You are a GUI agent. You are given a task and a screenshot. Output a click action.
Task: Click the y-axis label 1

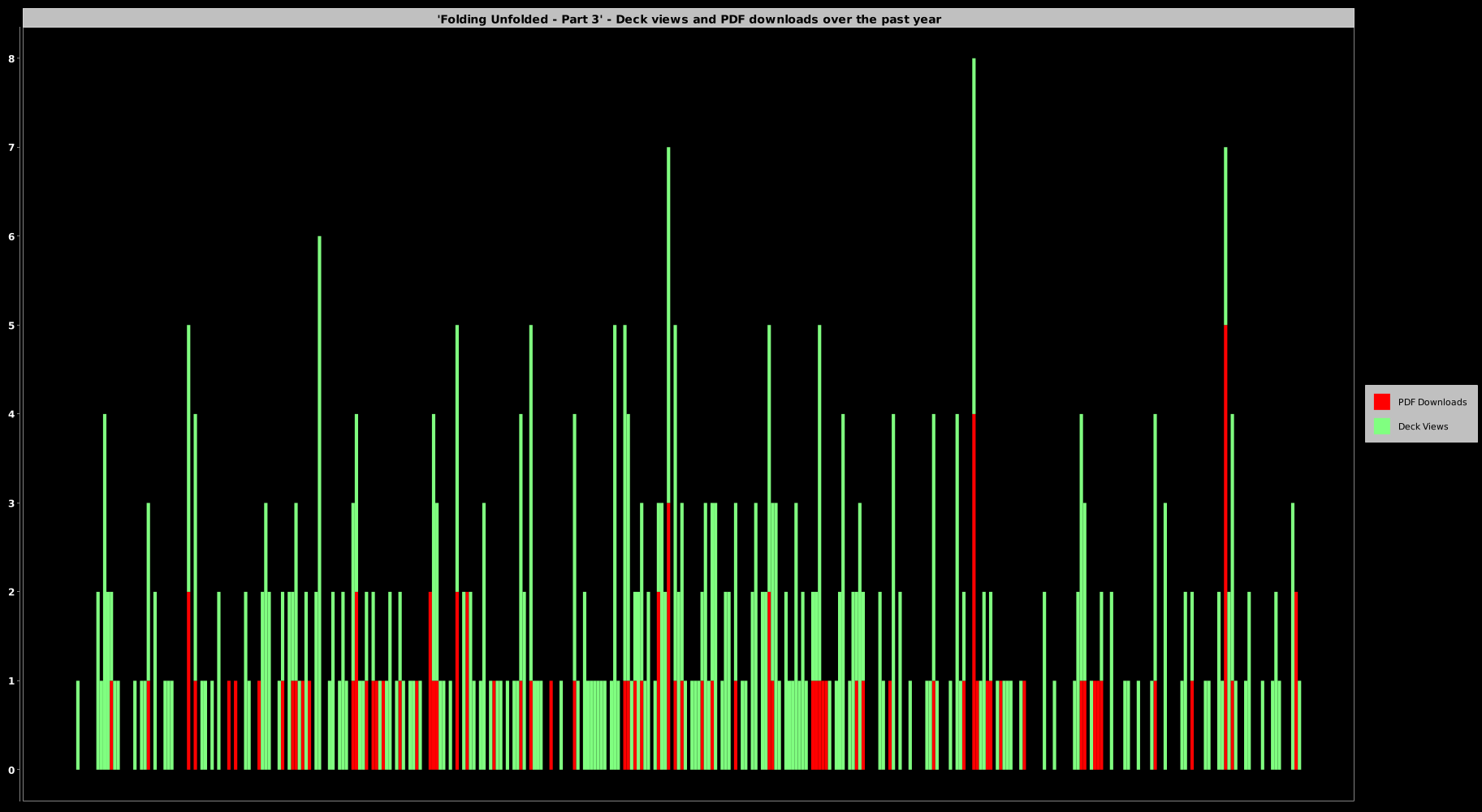(12, 681)
